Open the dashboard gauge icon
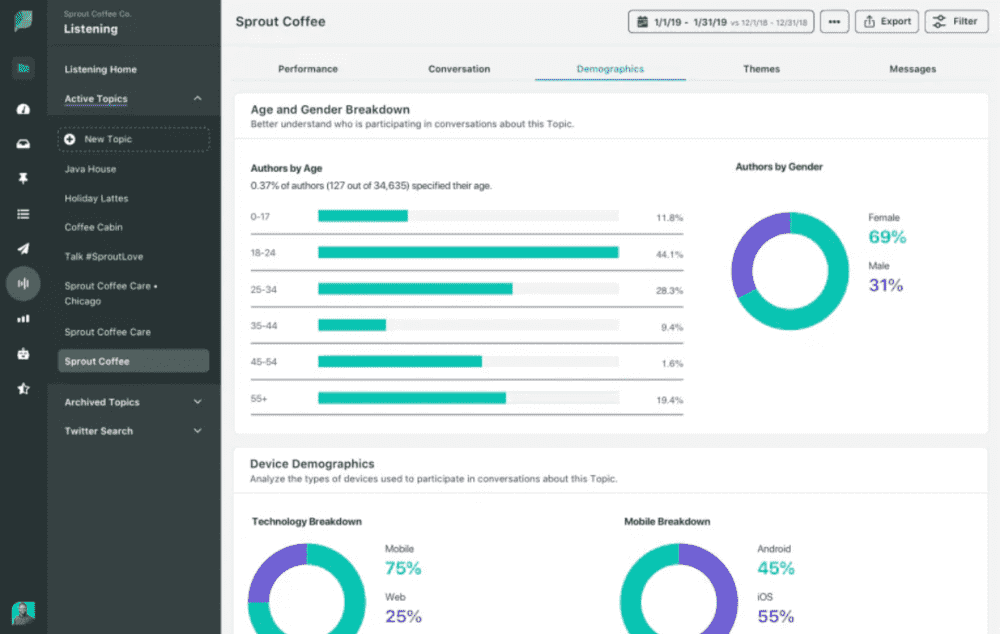 click(x=23, y=109)
